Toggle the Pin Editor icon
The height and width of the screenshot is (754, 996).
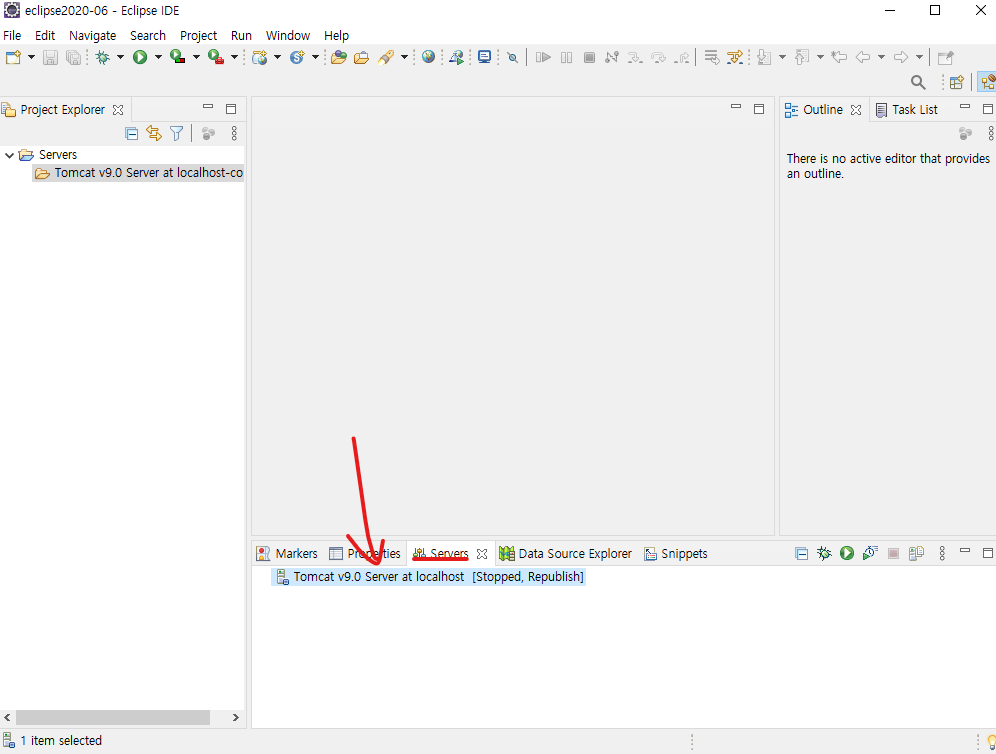coord(946,57)
